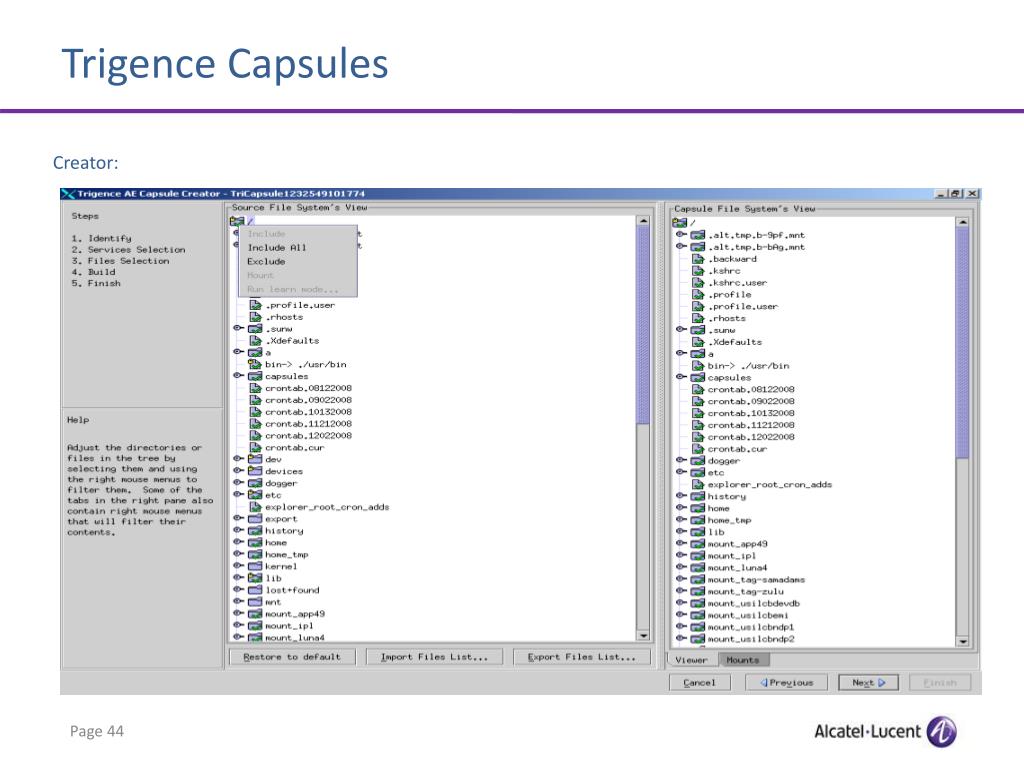Click the .rhosts file icon in Source view
The image size is (1024, 768).
coord(256,317)
